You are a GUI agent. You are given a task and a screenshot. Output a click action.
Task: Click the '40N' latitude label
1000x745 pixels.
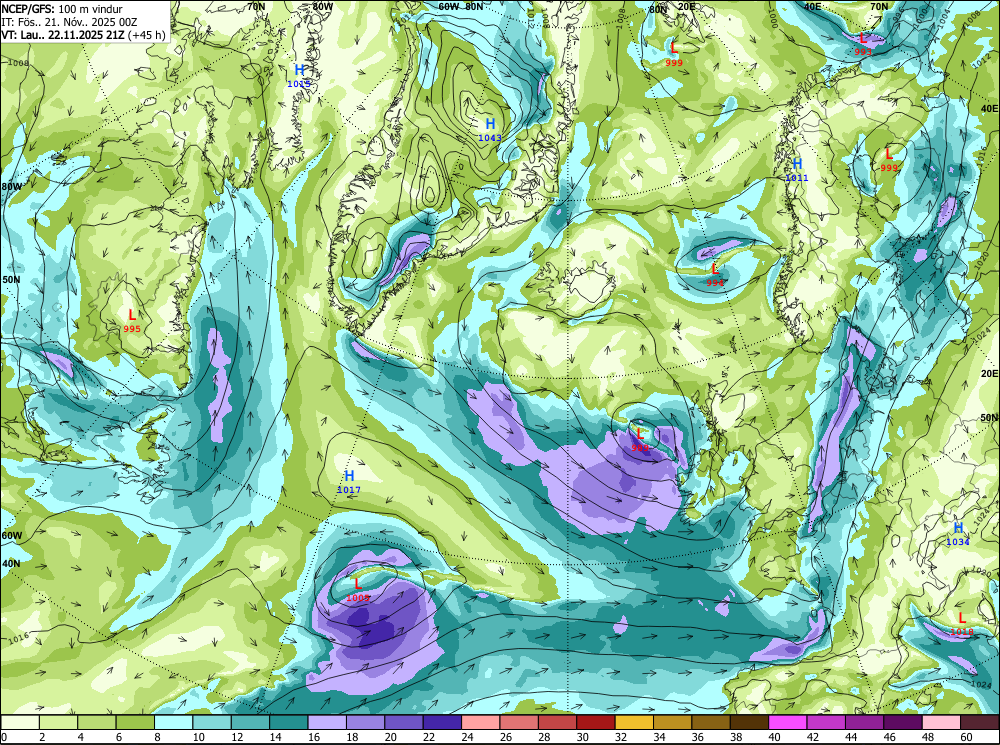11,564
